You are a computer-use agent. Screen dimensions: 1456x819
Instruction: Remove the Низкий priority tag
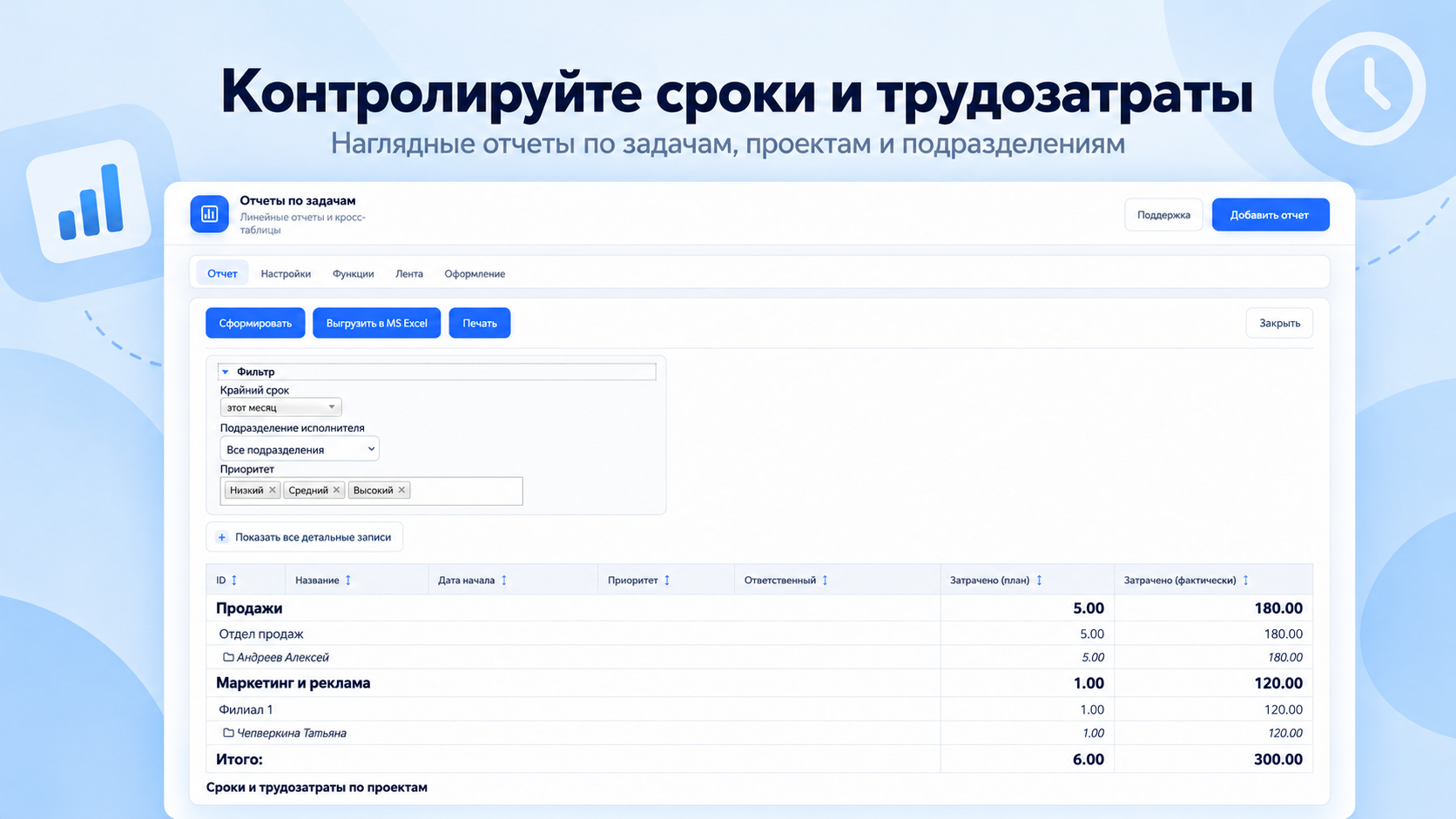(273, 490)
